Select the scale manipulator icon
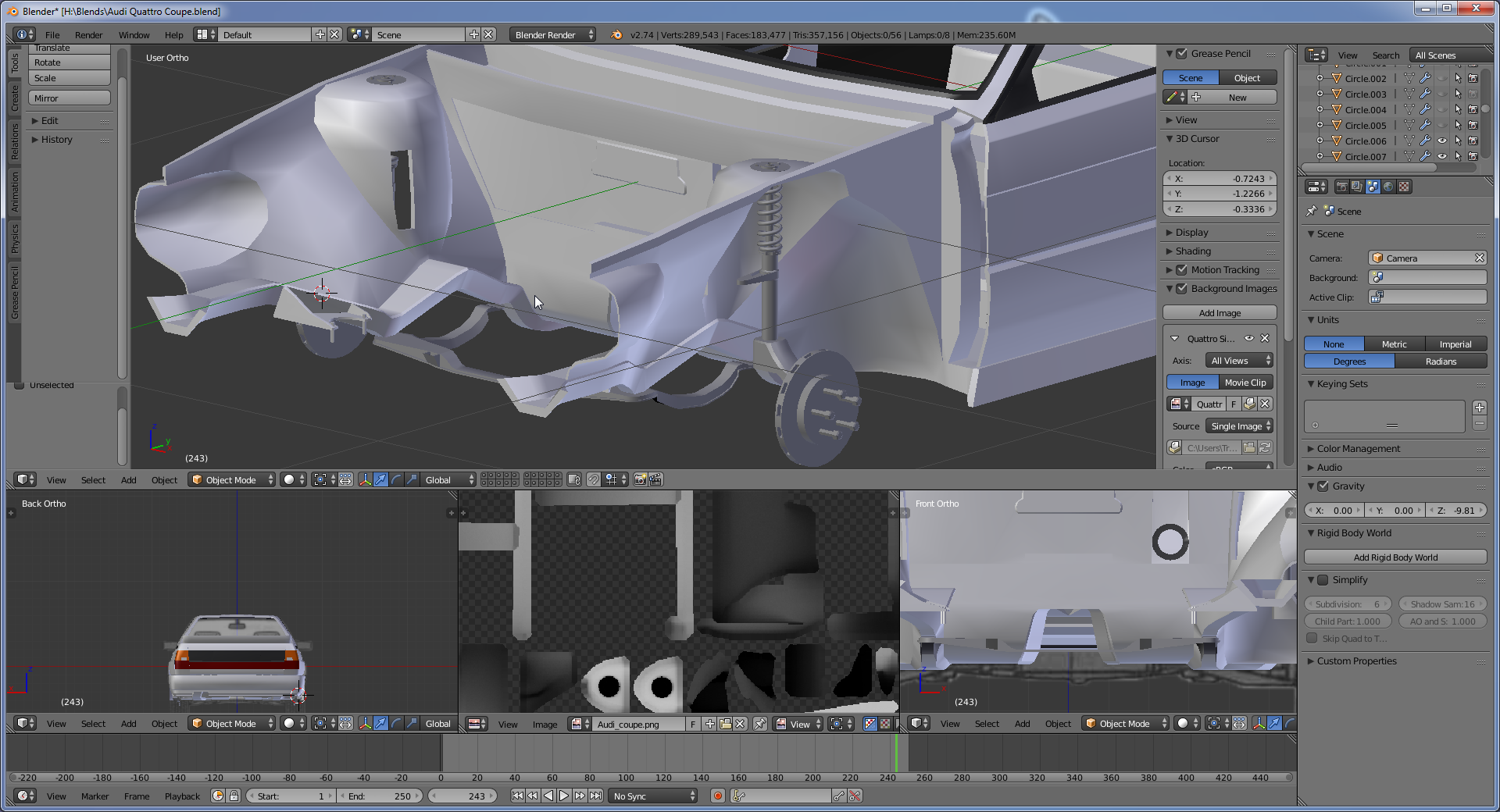Image resolution: width=1500 pixels, height=812 pixels. click(x=412, y=480)
